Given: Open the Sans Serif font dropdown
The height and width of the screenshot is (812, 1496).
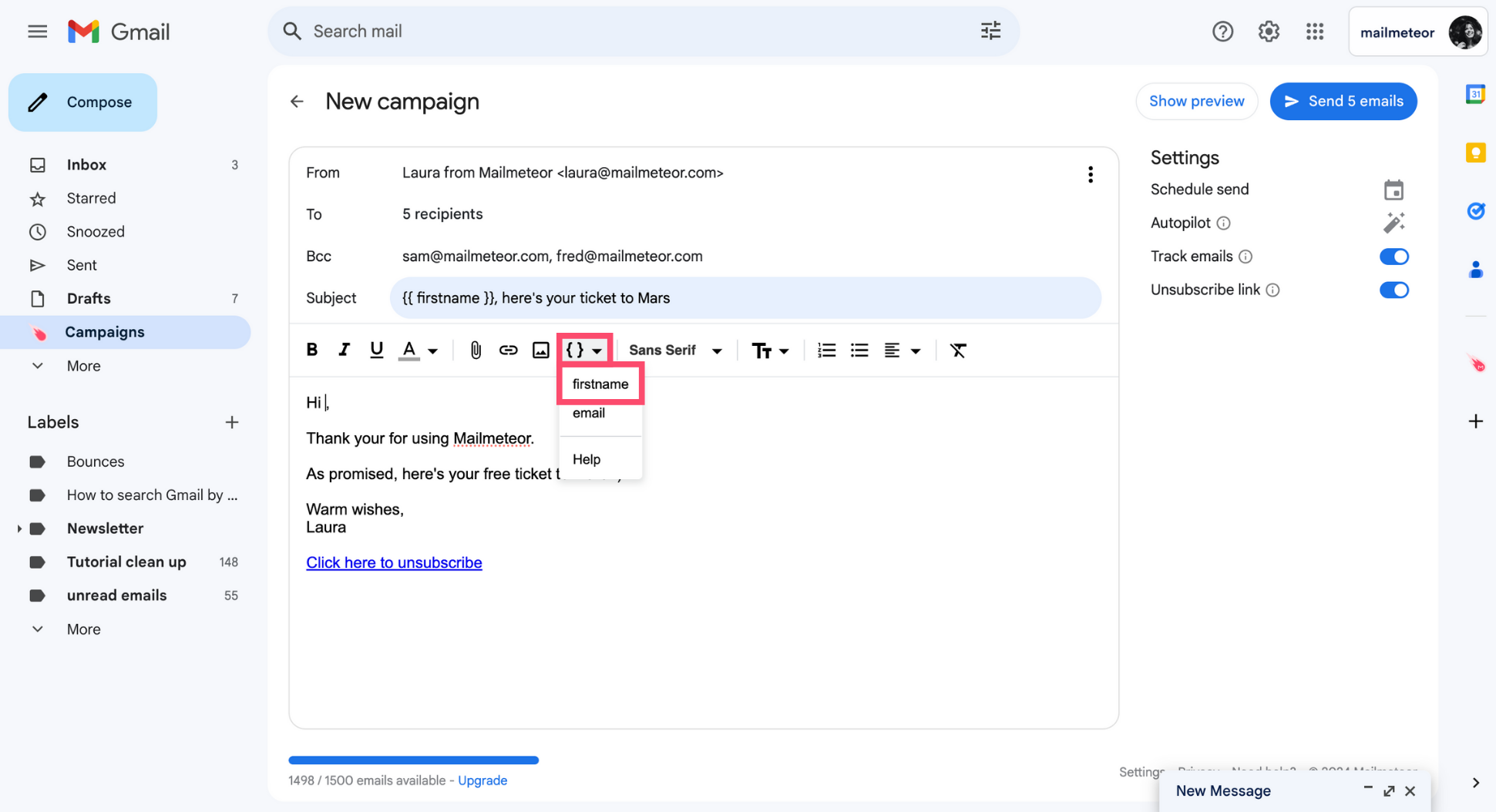Looking at the screenshot, I should pyautogui.click(x=675, y=350).
